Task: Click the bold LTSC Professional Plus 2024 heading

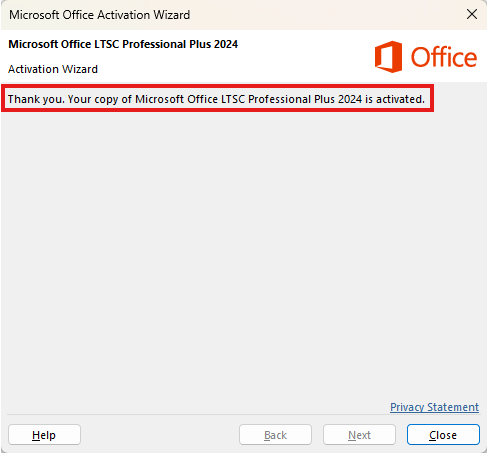Action: pyautogui.click(x=123, y=44)
